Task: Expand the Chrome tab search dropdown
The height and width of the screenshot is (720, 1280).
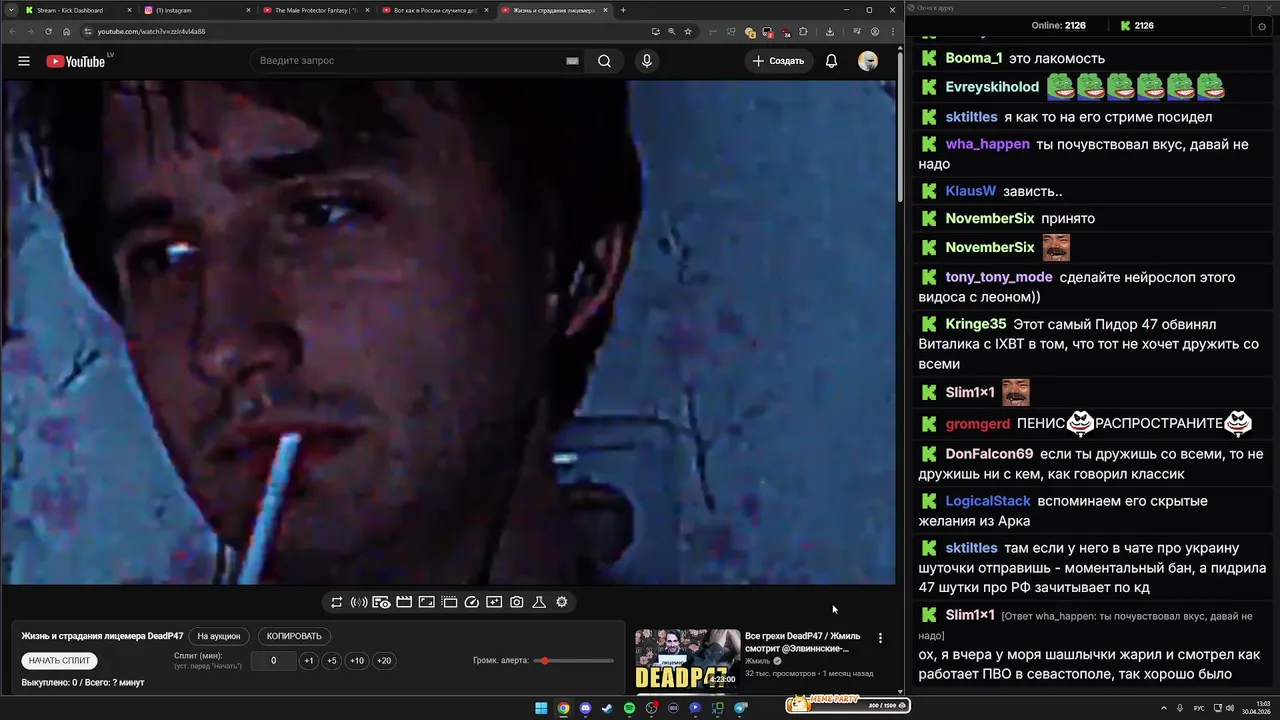Action: point(11,10)
